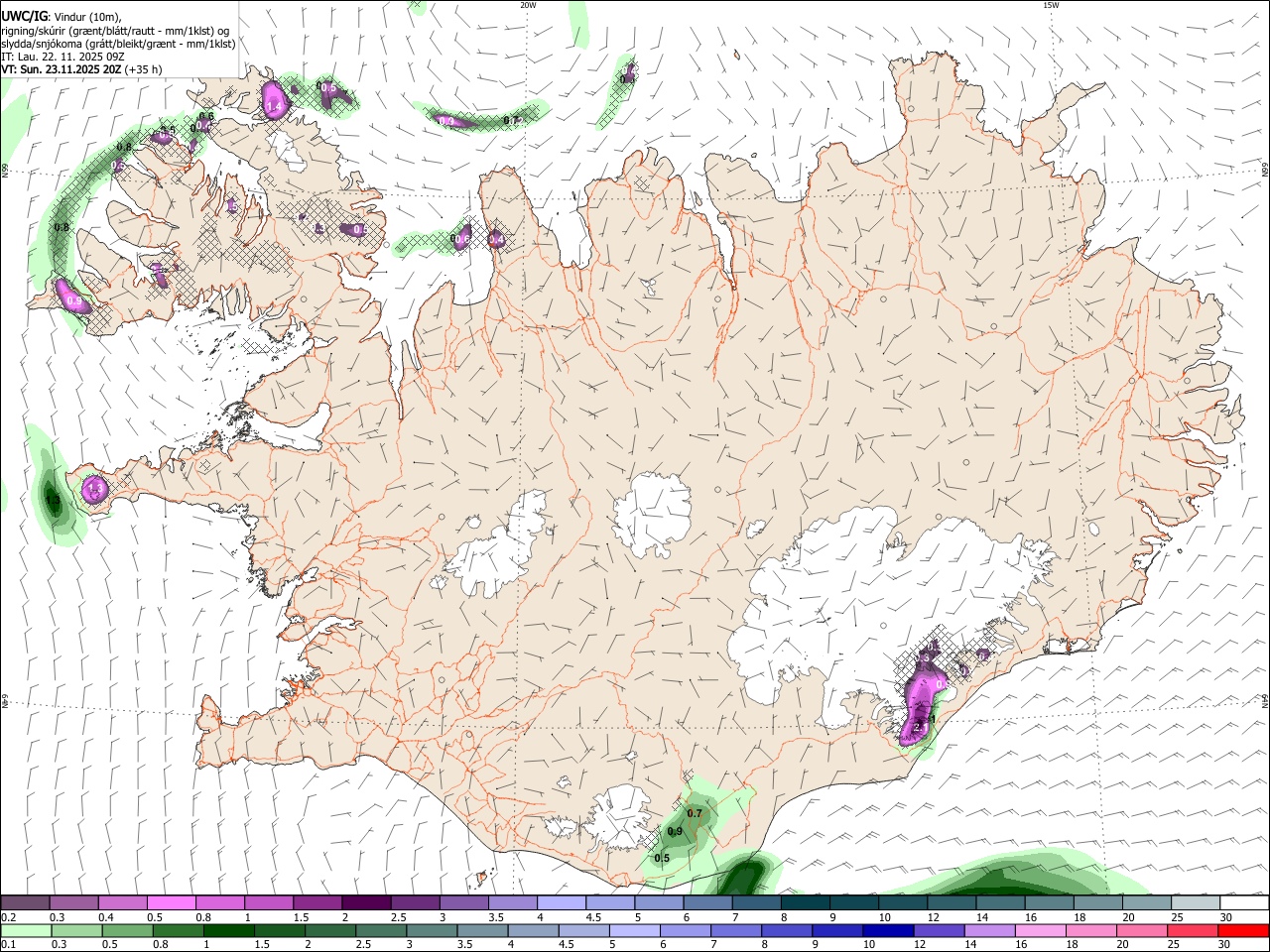This screenshot has height=952, width=1270.
Task: Click the 1.5 value in upper legend row
Action: (x=301, y=917)
